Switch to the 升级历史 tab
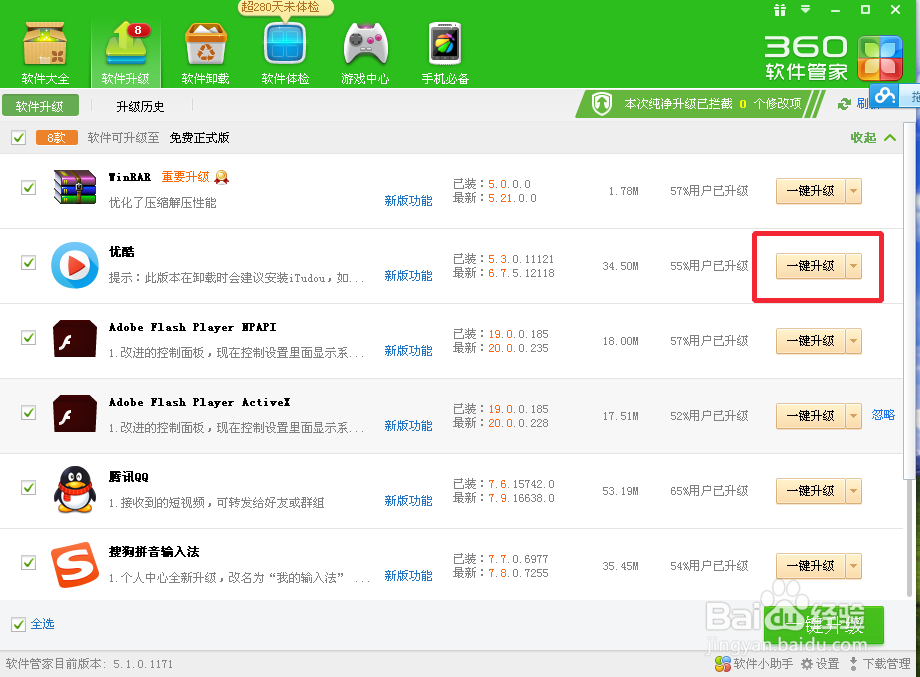 tap(140, 106)
